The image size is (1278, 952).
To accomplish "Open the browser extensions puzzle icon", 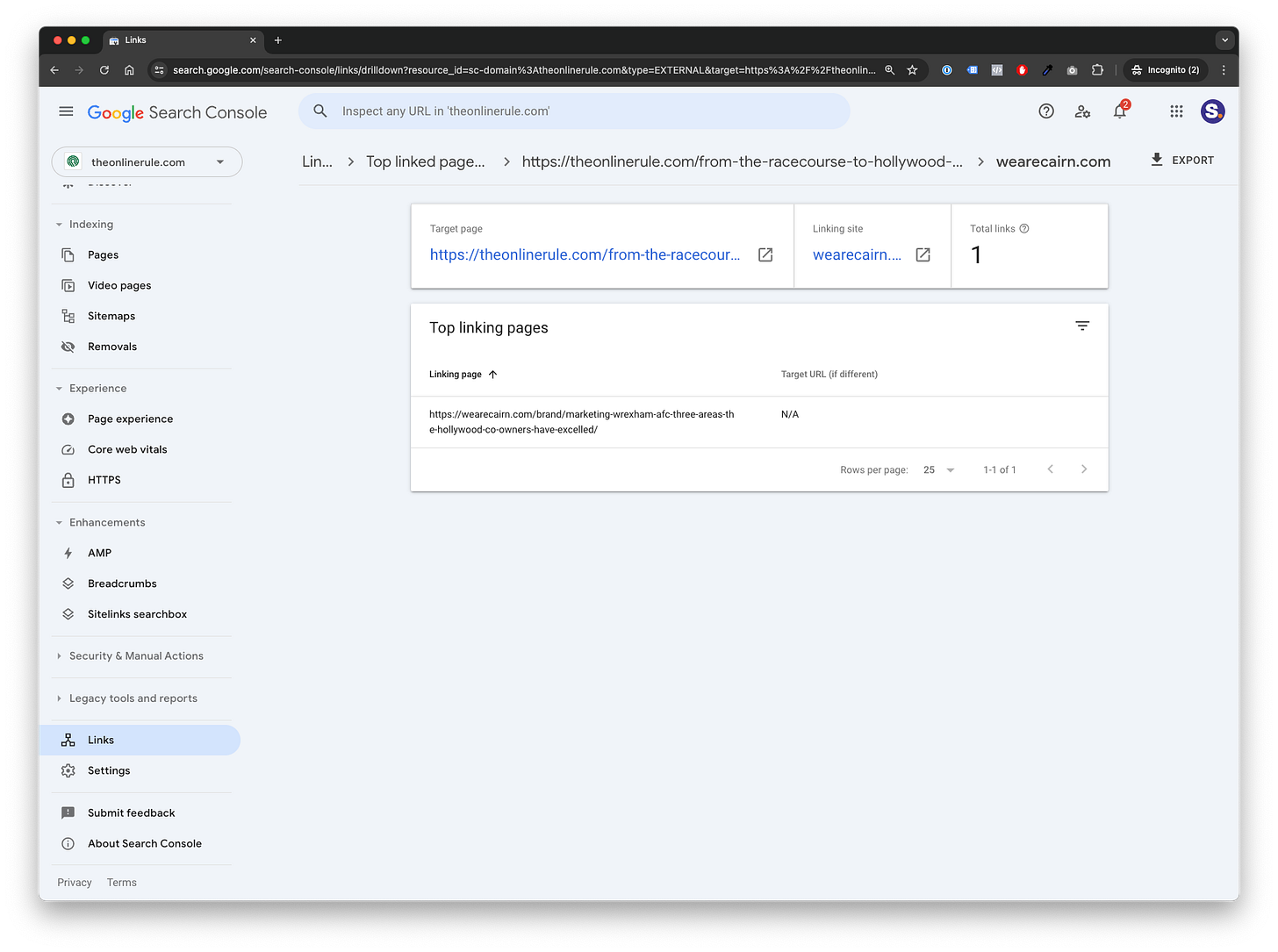I will point(1097,70).
